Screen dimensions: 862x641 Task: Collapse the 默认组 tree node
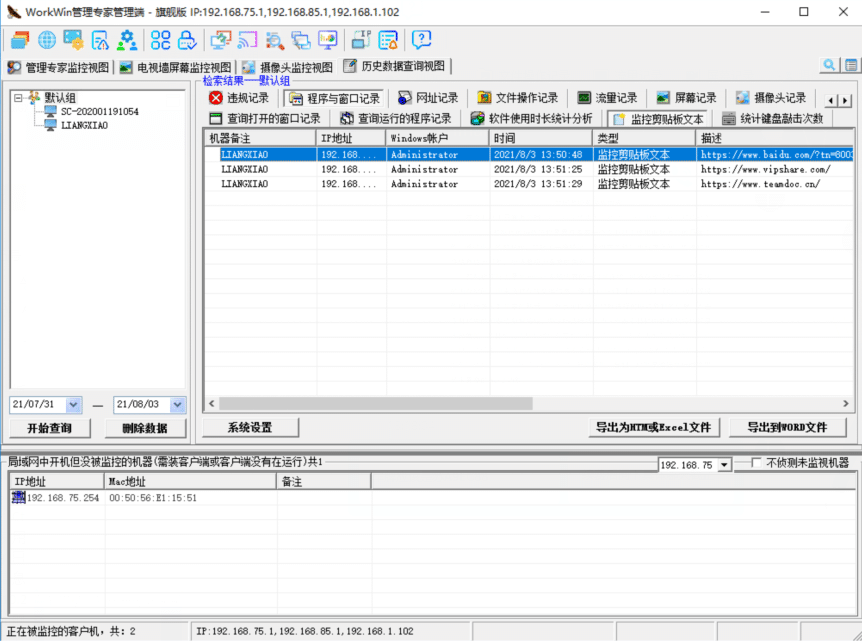point(18,98)
